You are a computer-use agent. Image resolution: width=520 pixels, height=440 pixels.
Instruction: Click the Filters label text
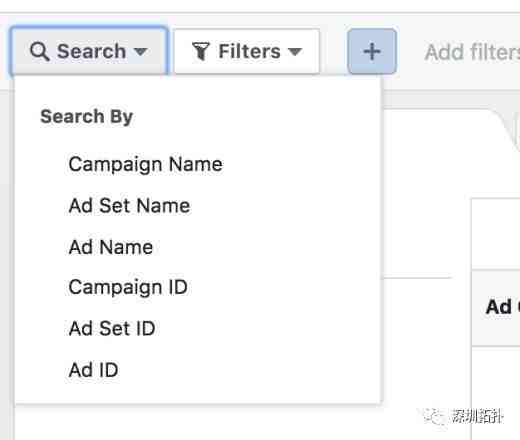coord(249,51)
